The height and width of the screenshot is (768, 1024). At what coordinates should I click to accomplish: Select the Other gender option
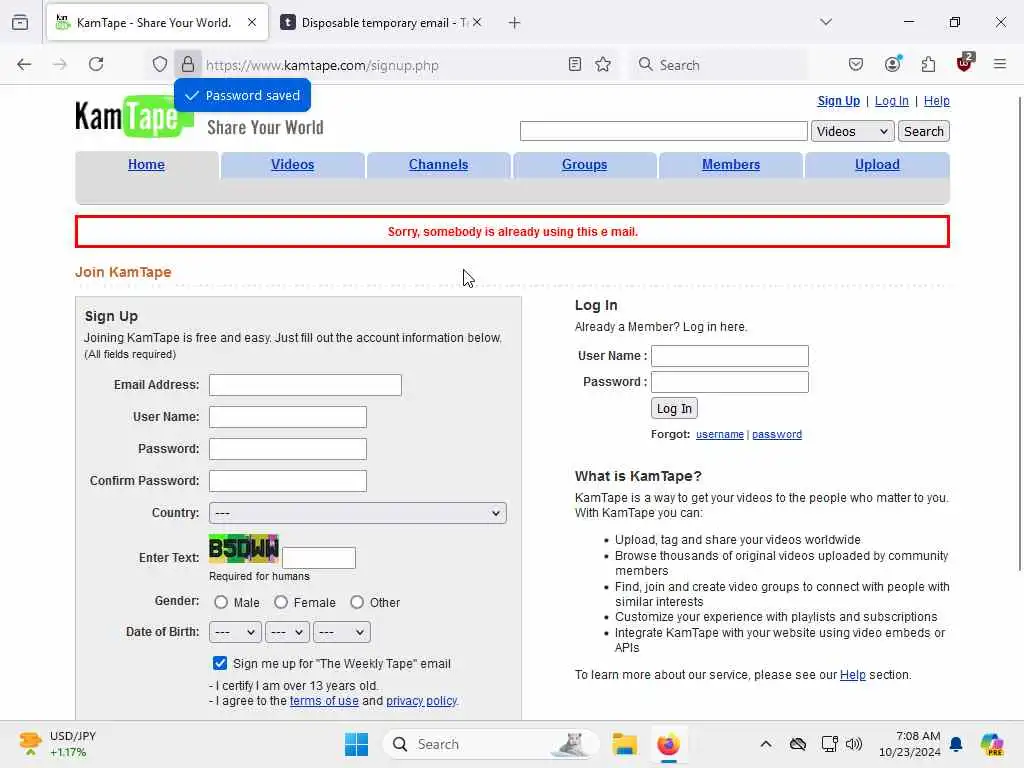357,602
